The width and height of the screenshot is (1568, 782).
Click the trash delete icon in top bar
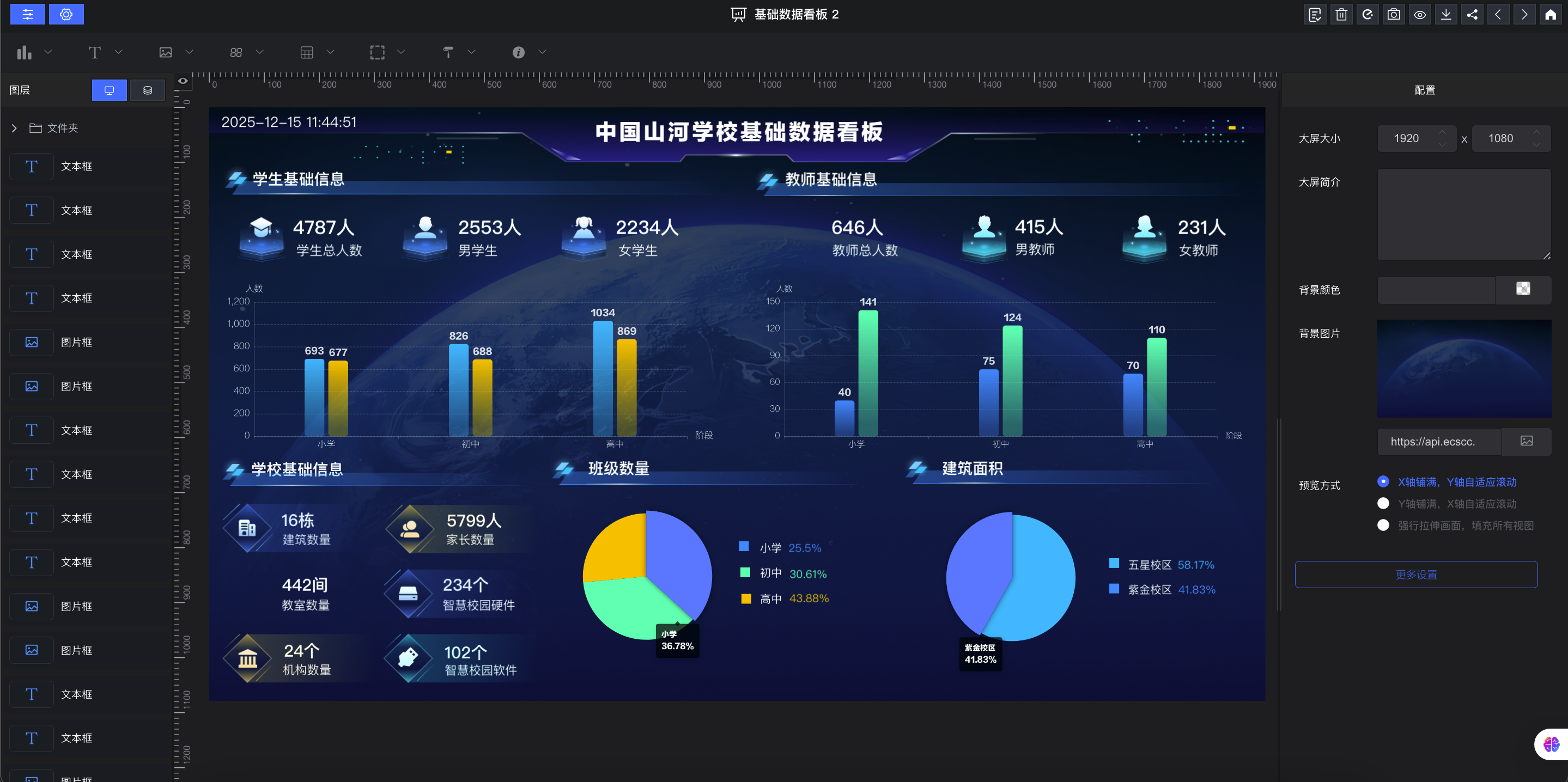tap(1341, 15)
